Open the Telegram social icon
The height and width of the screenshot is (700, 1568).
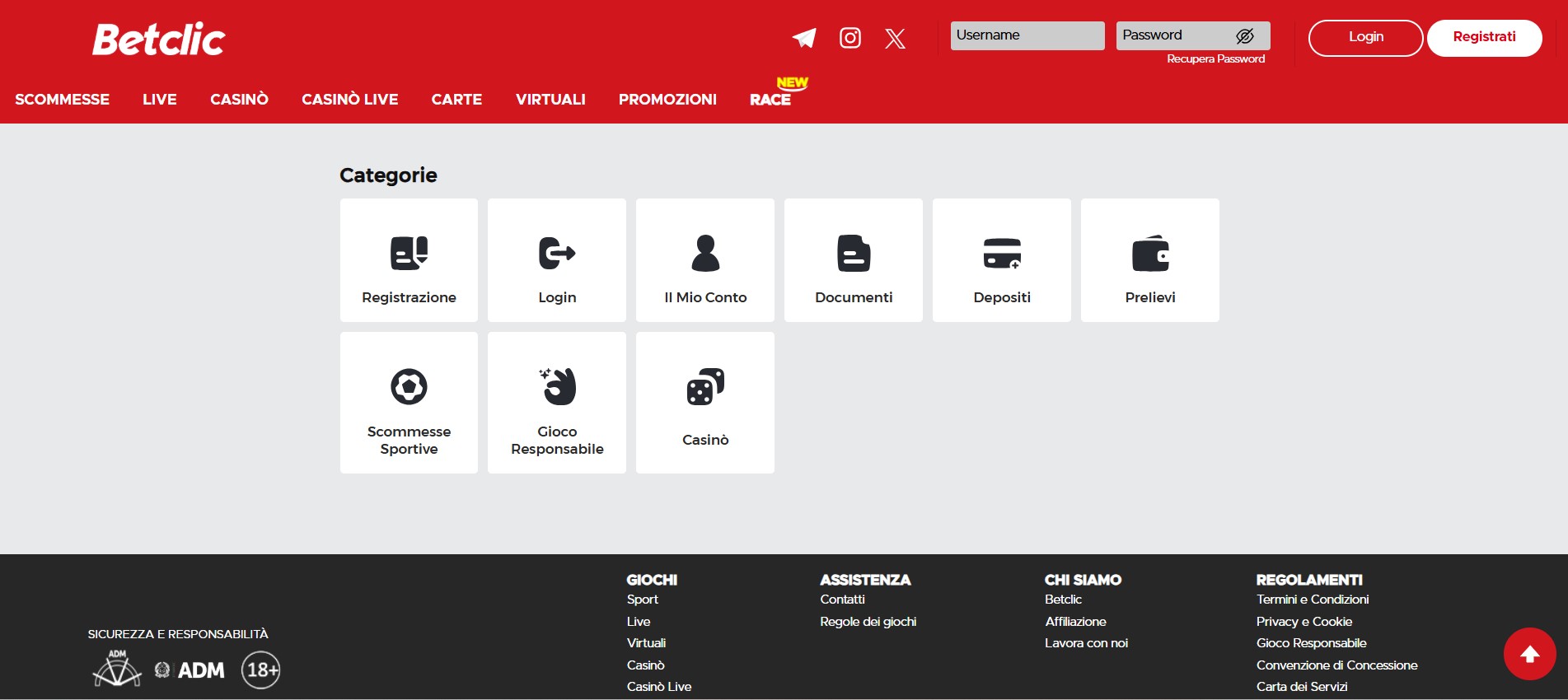[x=804, y=38]
